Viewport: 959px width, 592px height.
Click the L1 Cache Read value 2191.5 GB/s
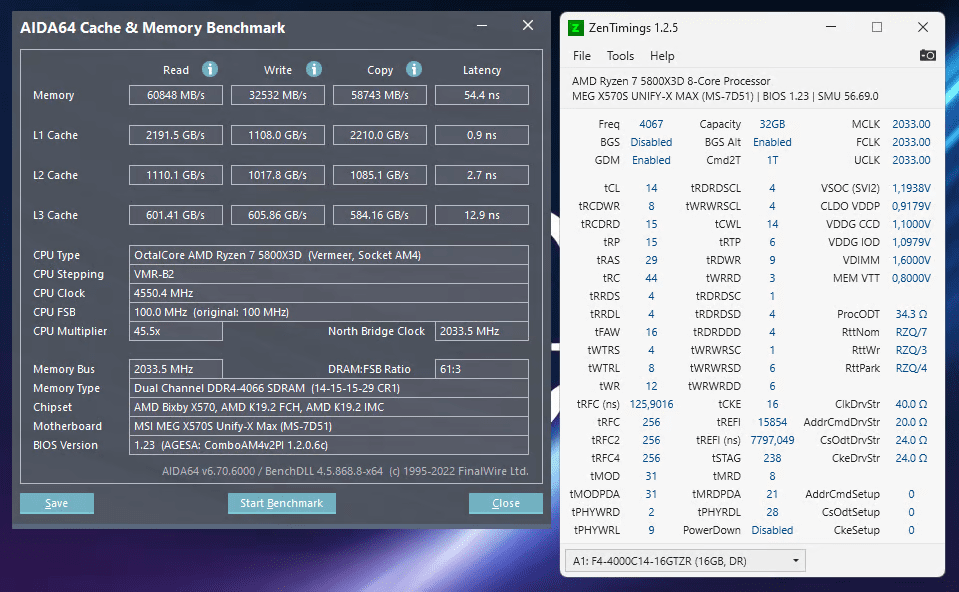point(176,135)
